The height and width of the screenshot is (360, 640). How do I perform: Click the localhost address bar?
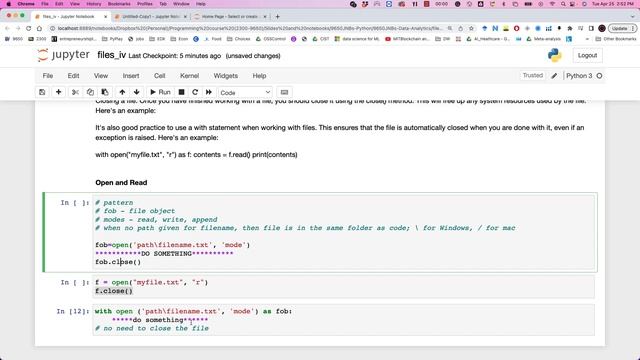pos(249,29)
